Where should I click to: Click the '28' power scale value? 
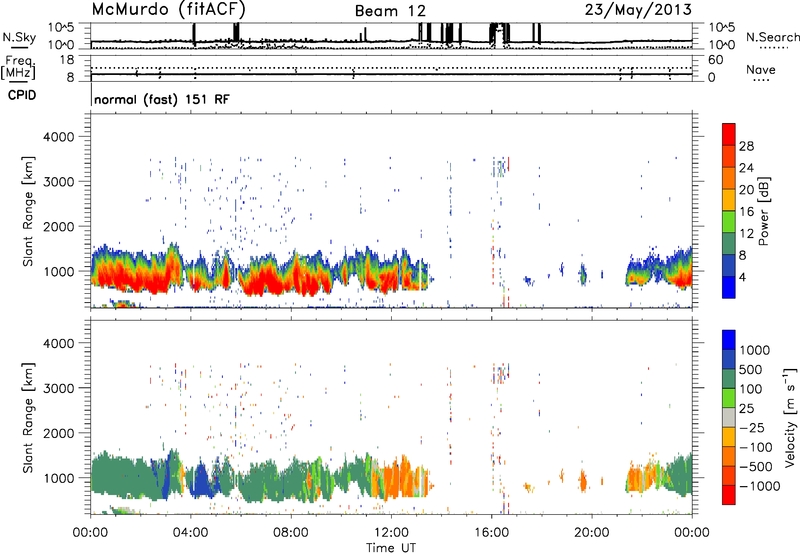tap(746, 146)
